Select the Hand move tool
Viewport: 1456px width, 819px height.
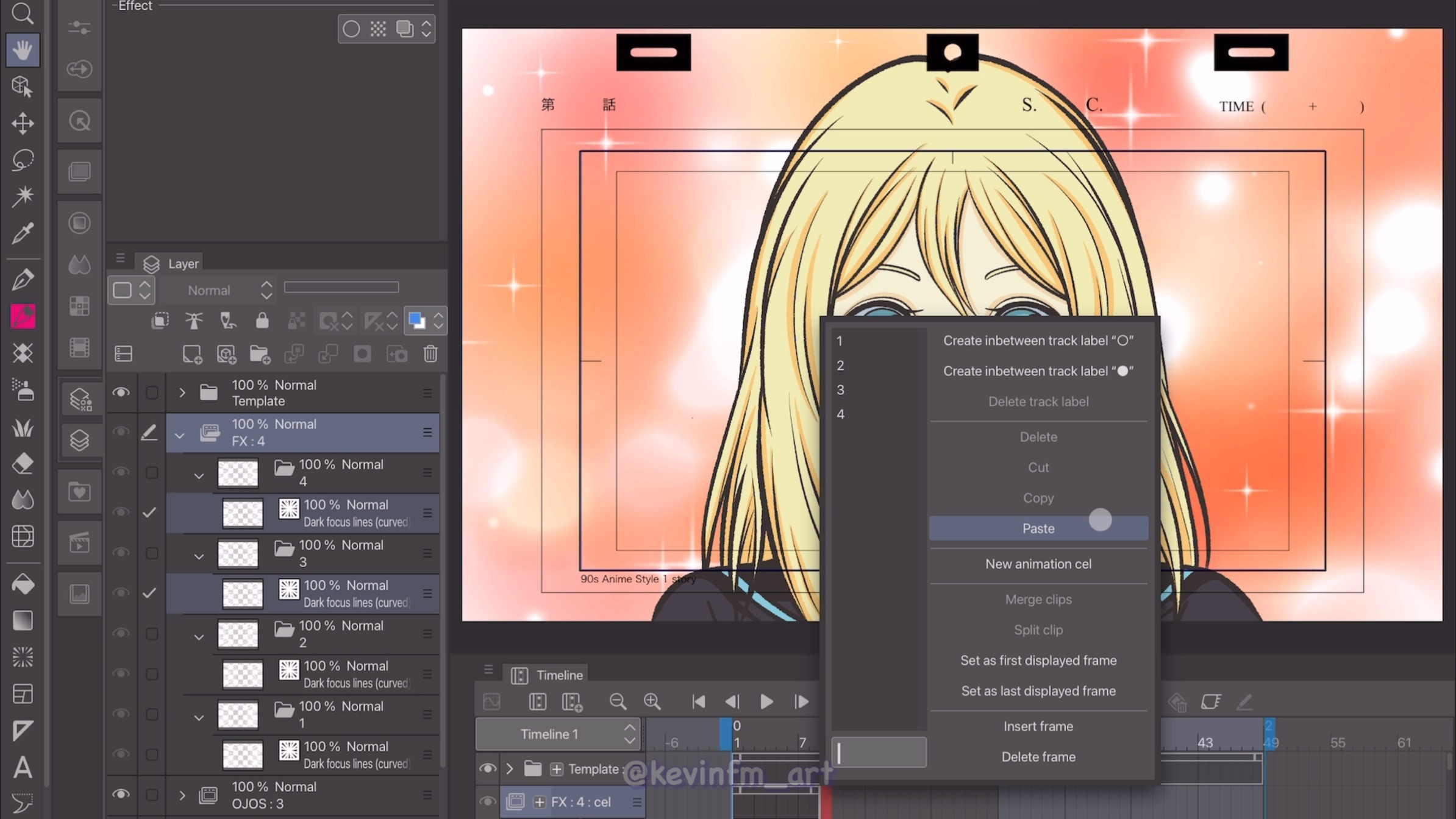point(23,50)
